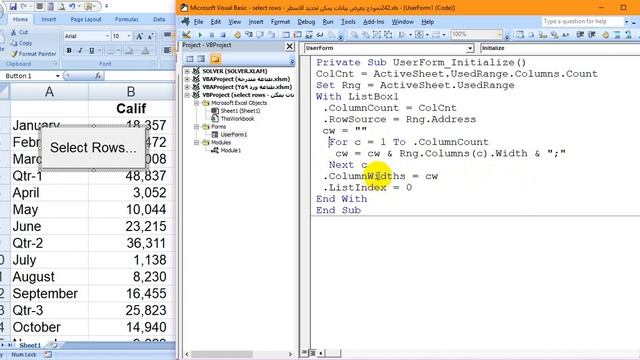Screen dimensions: 640x360
Task: Click the Reset stop icon in VBA toolbar
Action: pos(223,35)
